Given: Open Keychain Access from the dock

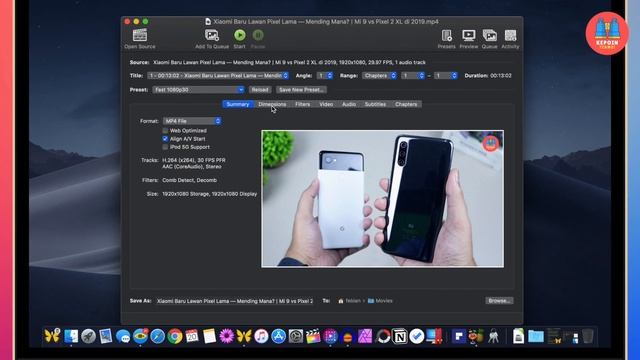Looking at the screenshot, I should (493, 336).
